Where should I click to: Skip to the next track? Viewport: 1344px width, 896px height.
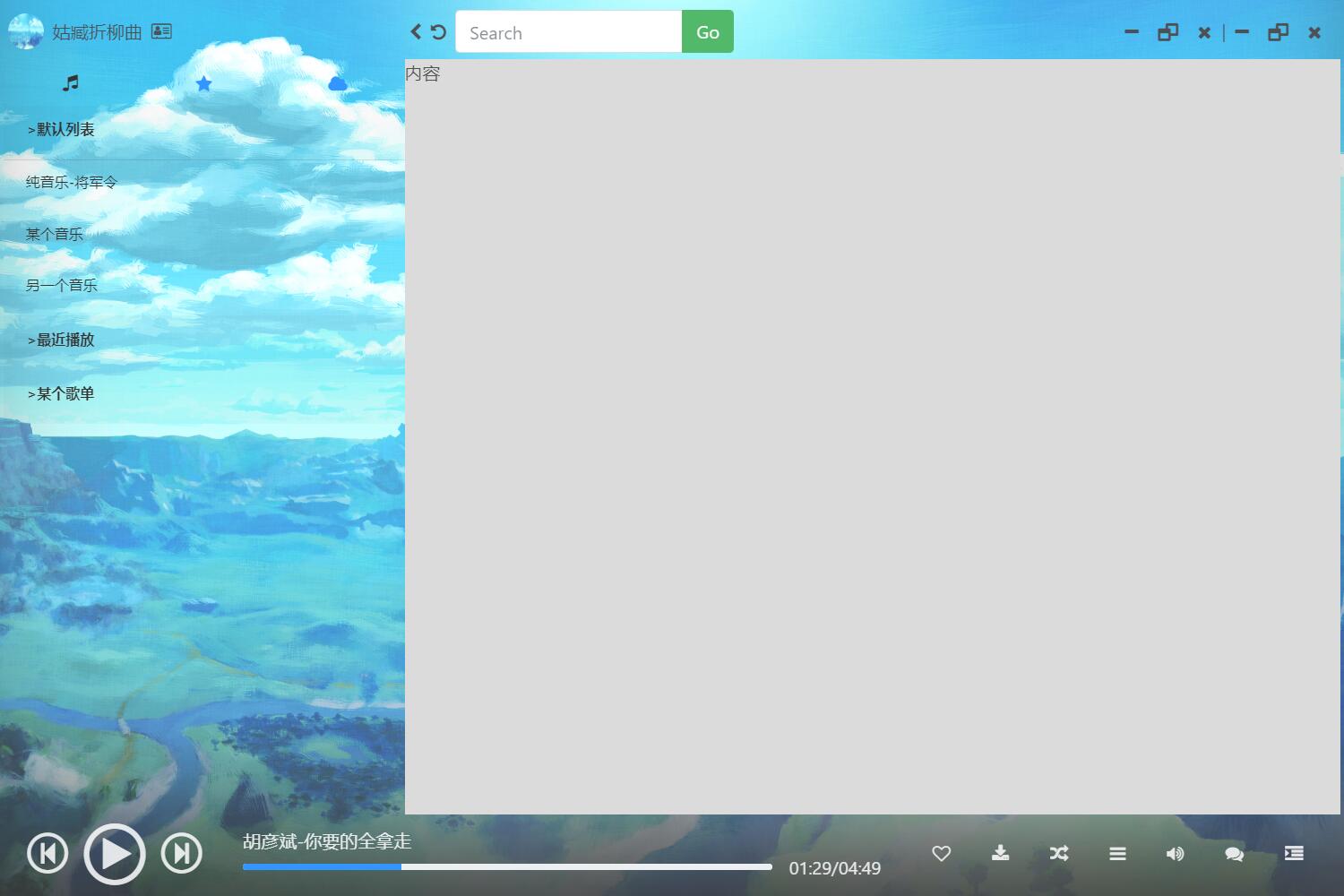(x=182, y=853)
